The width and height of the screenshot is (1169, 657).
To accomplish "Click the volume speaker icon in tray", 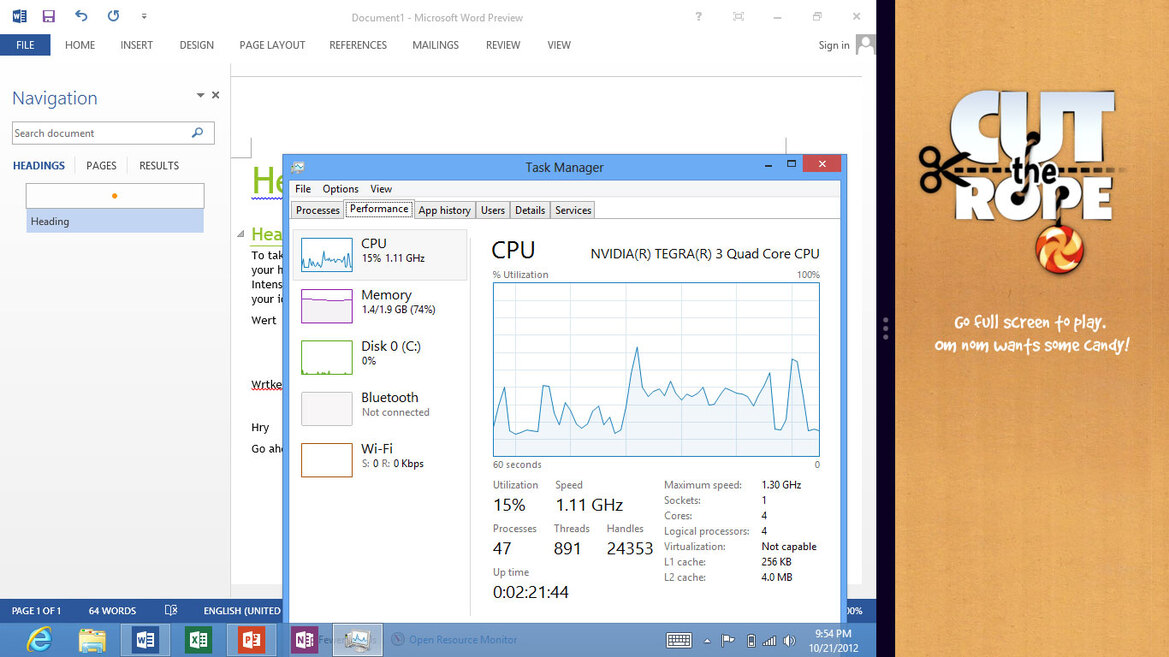I will 790,641.
